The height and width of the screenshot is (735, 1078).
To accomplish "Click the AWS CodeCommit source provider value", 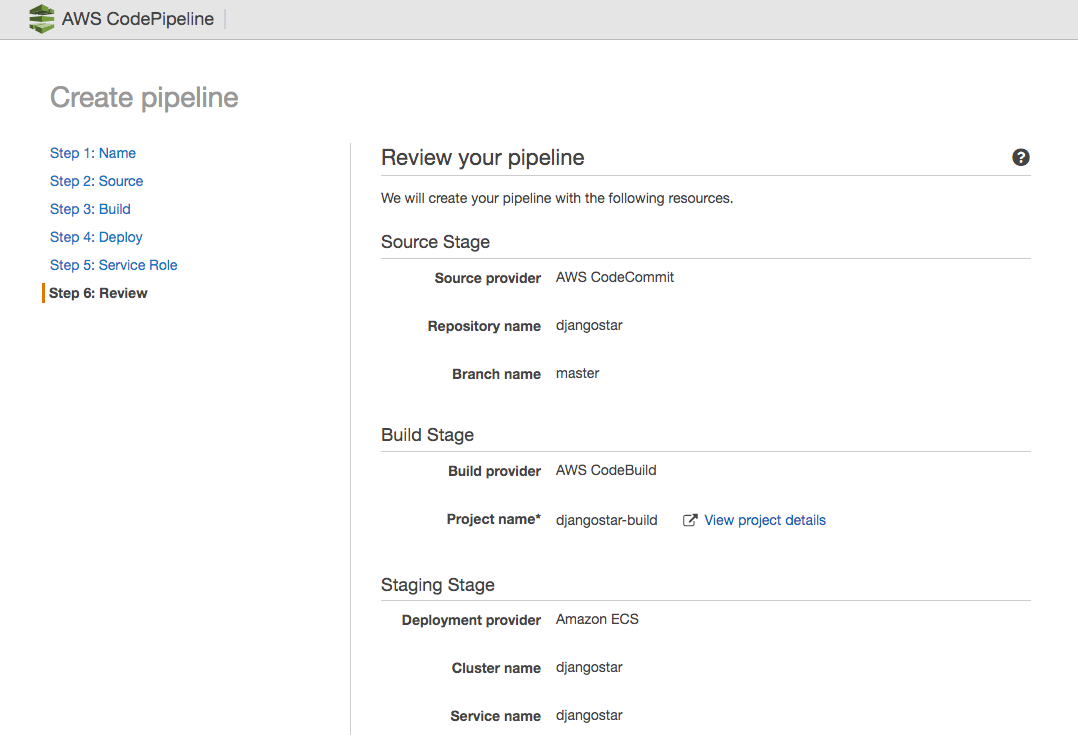I will [615, 277].
